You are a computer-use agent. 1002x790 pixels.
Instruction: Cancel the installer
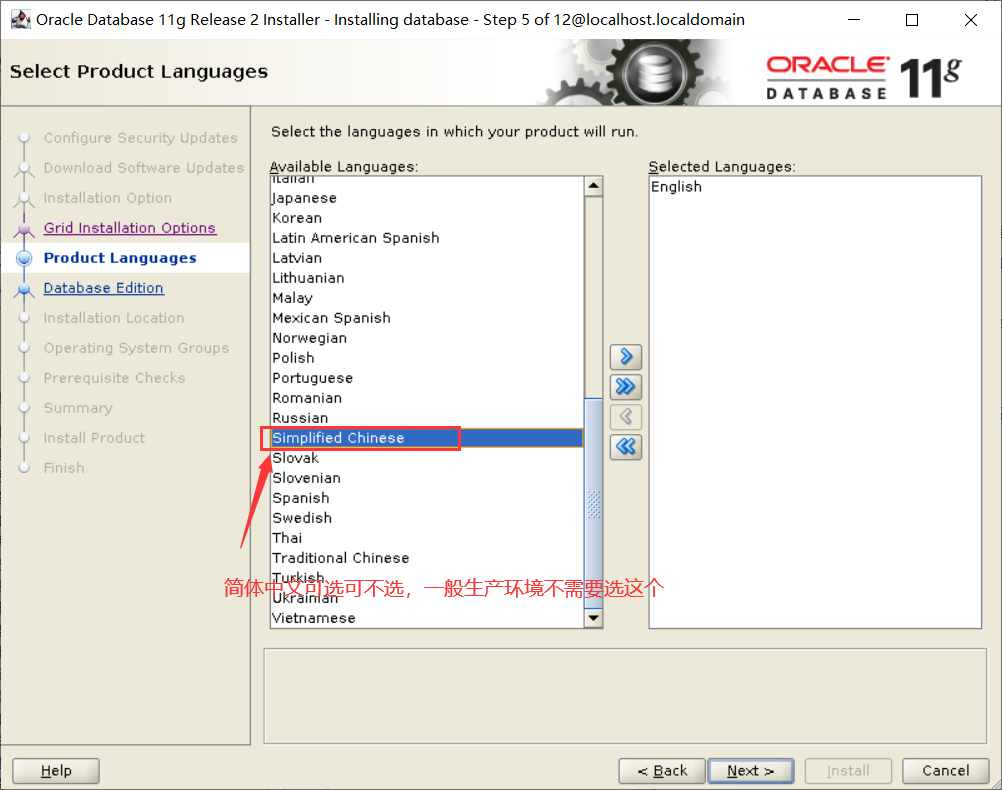946,771
